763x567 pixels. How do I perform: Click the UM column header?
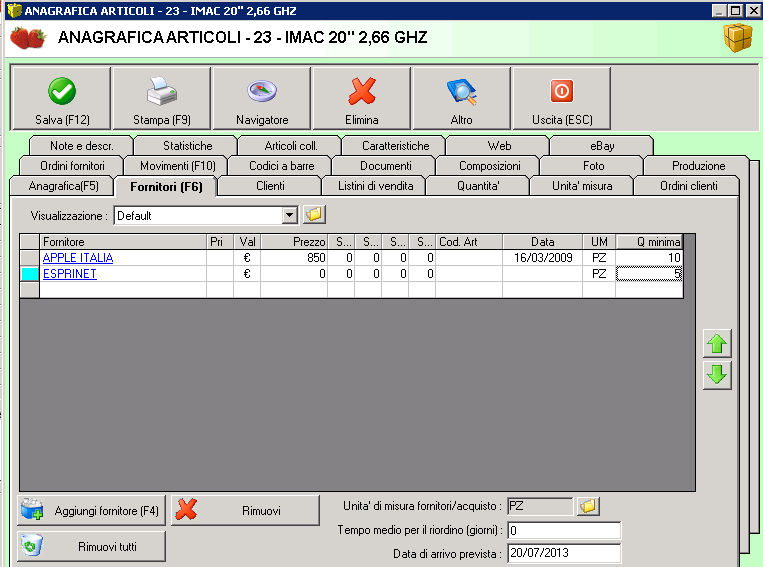coord(599,242)
